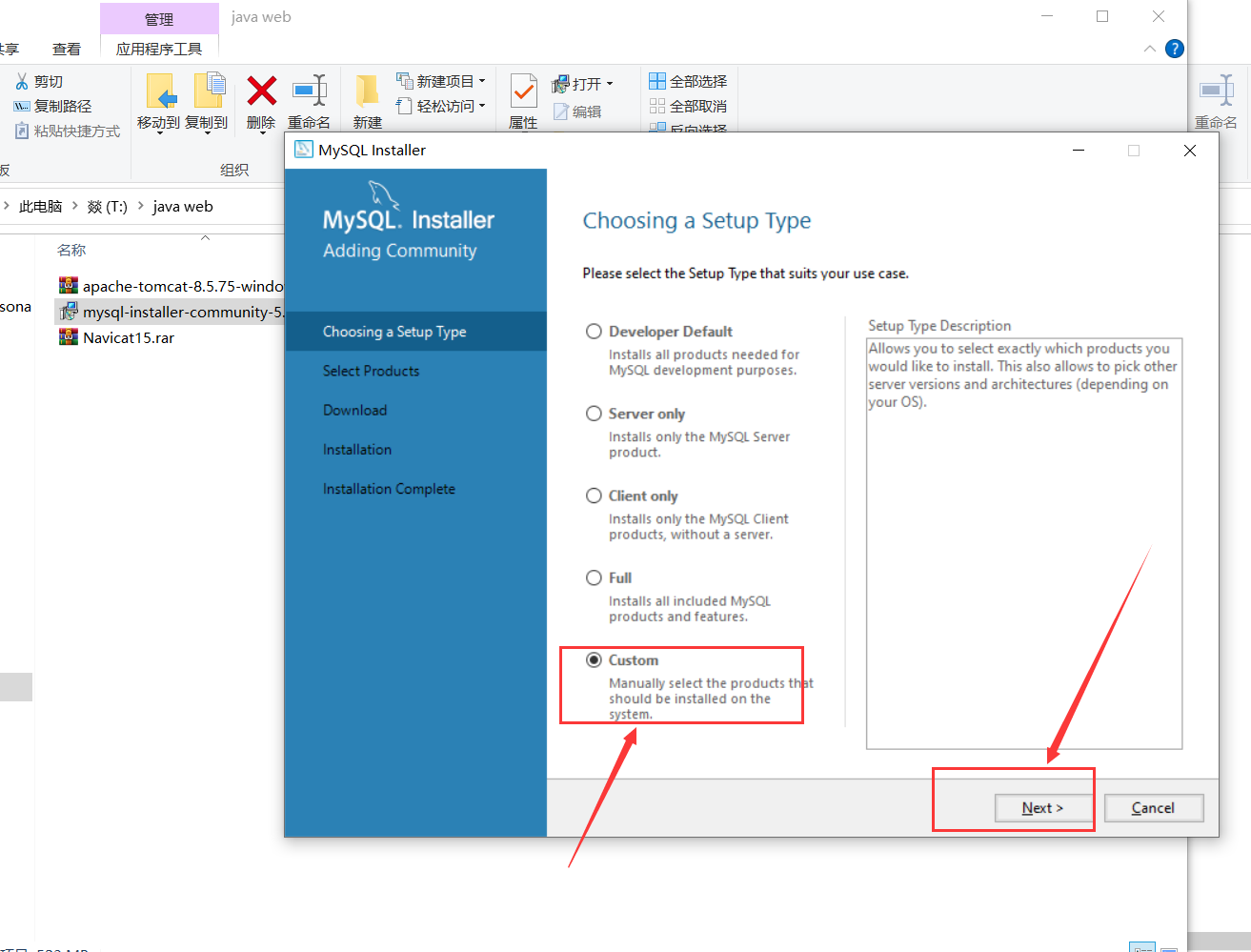Click the Navicat15.rar archive icon
Screen dimensions: 1251x952
(x=69, y=336)
